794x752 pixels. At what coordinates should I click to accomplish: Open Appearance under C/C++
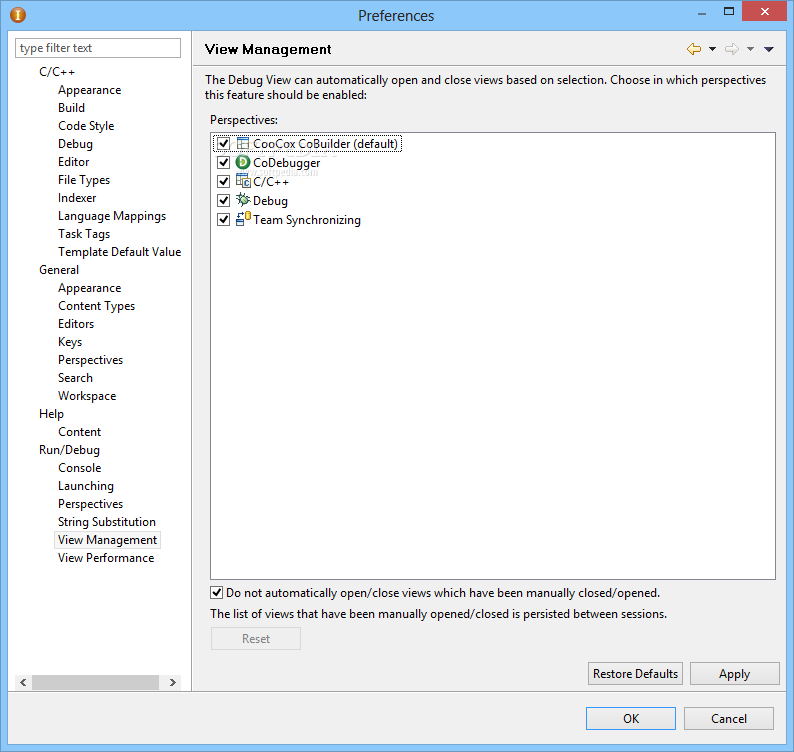[x=90, y=90]
